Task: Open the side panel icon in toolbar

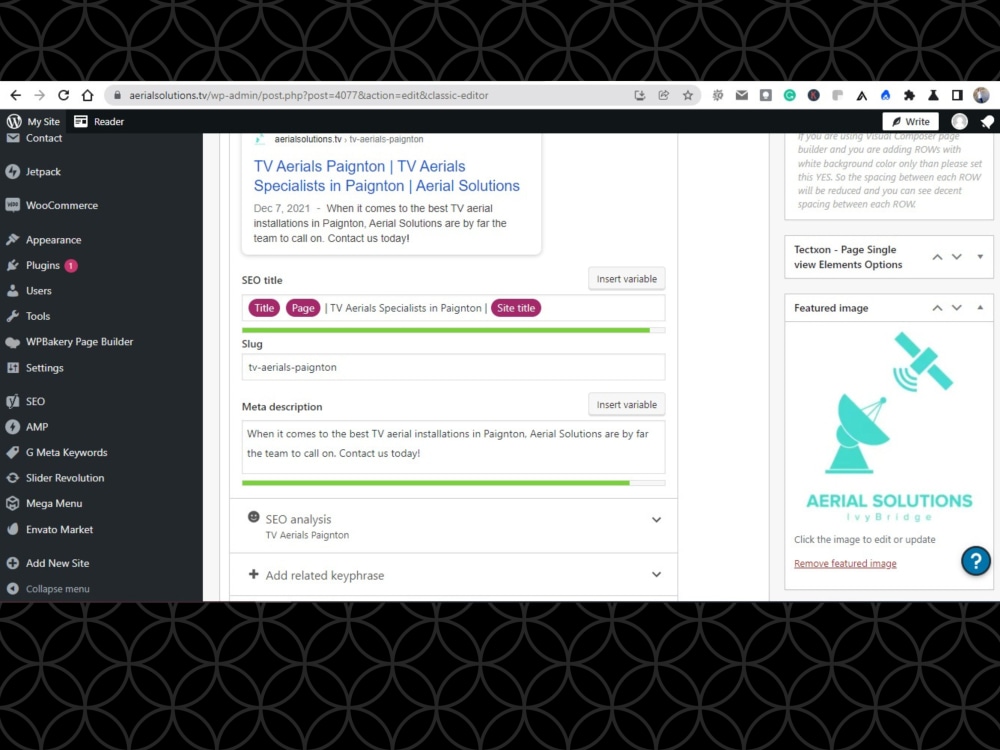Action: point(957,95)
